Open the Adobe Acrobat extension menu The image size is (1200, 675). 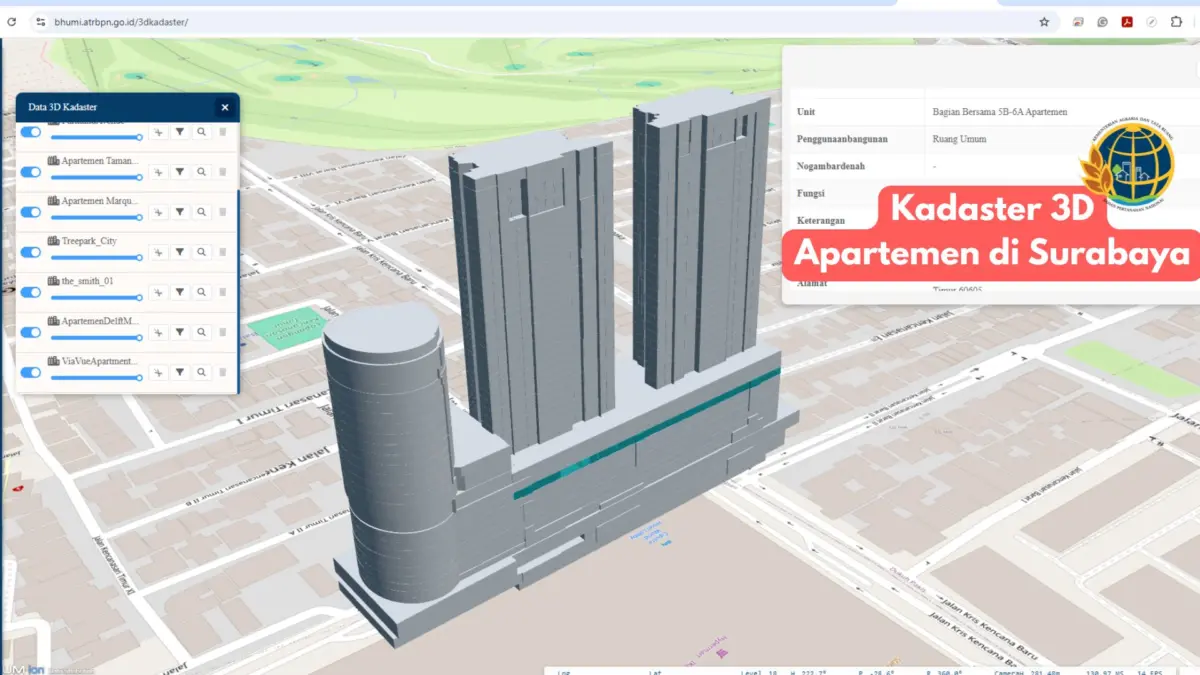1128,20
